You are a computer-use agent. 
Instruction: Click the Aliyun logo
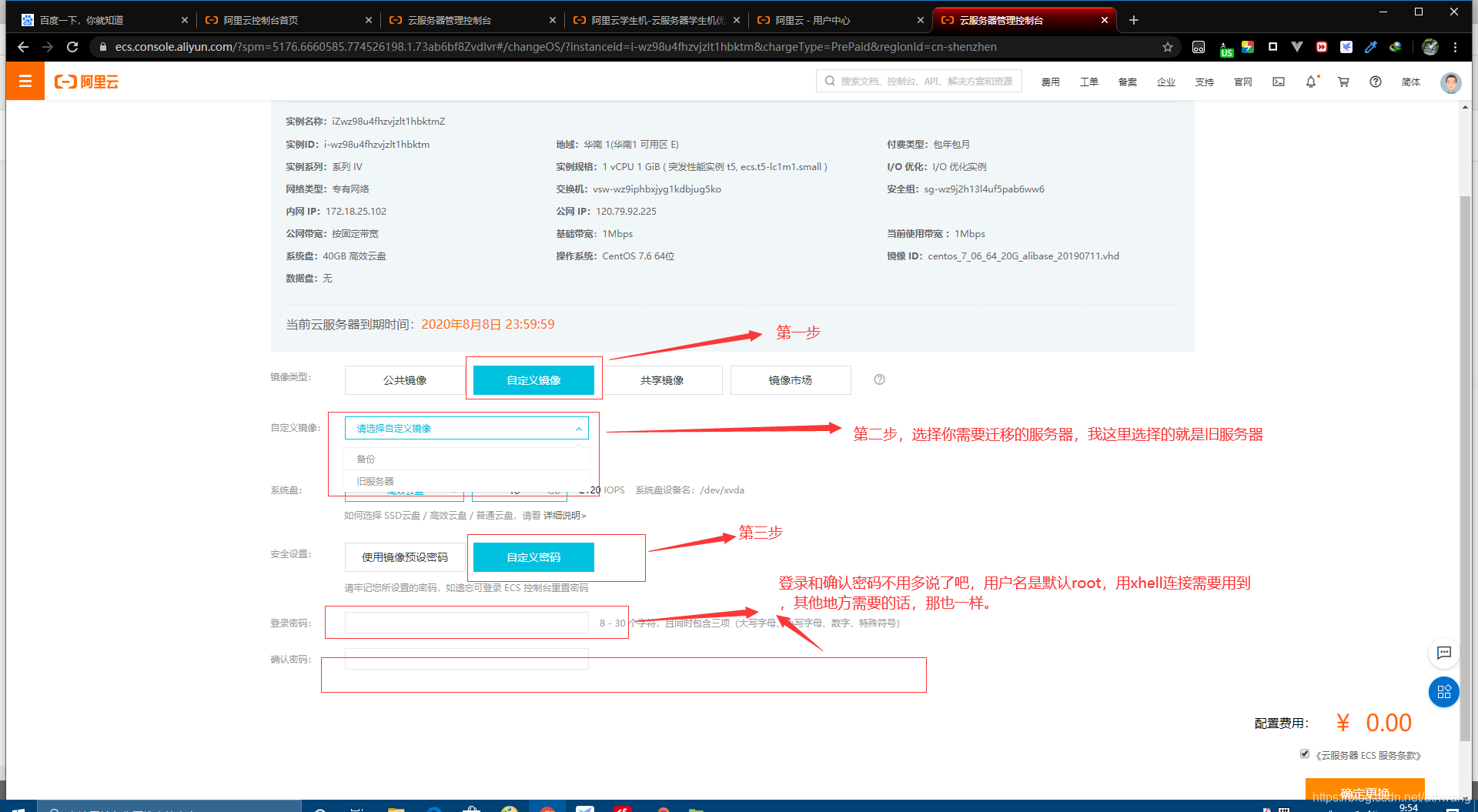pos(86,82)
